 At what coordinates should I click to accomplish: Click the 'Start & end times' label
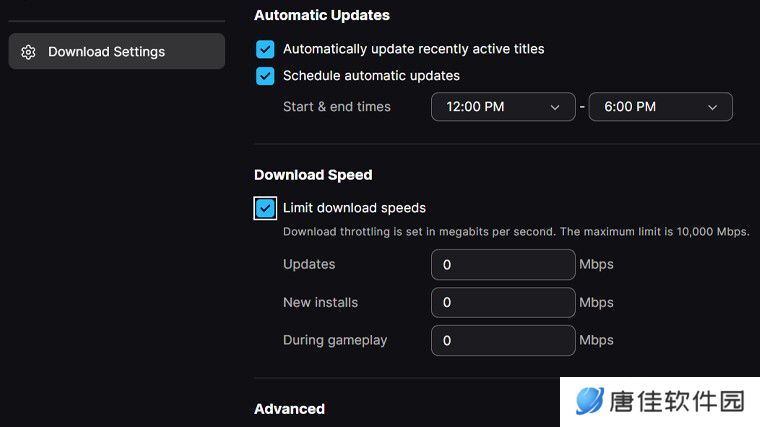(337, 107)
